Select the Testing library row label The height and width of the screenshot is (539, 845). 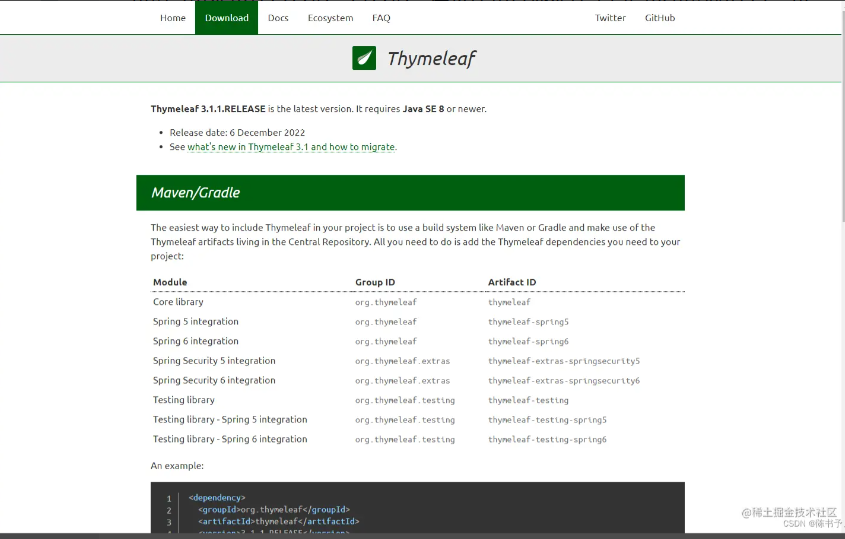click(x=184, y=400)
